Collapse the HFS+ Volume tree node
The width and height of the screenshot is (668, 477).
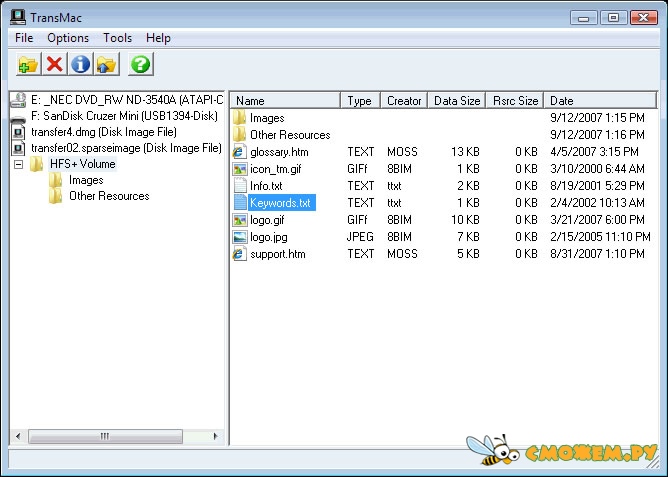coord(18,164)
